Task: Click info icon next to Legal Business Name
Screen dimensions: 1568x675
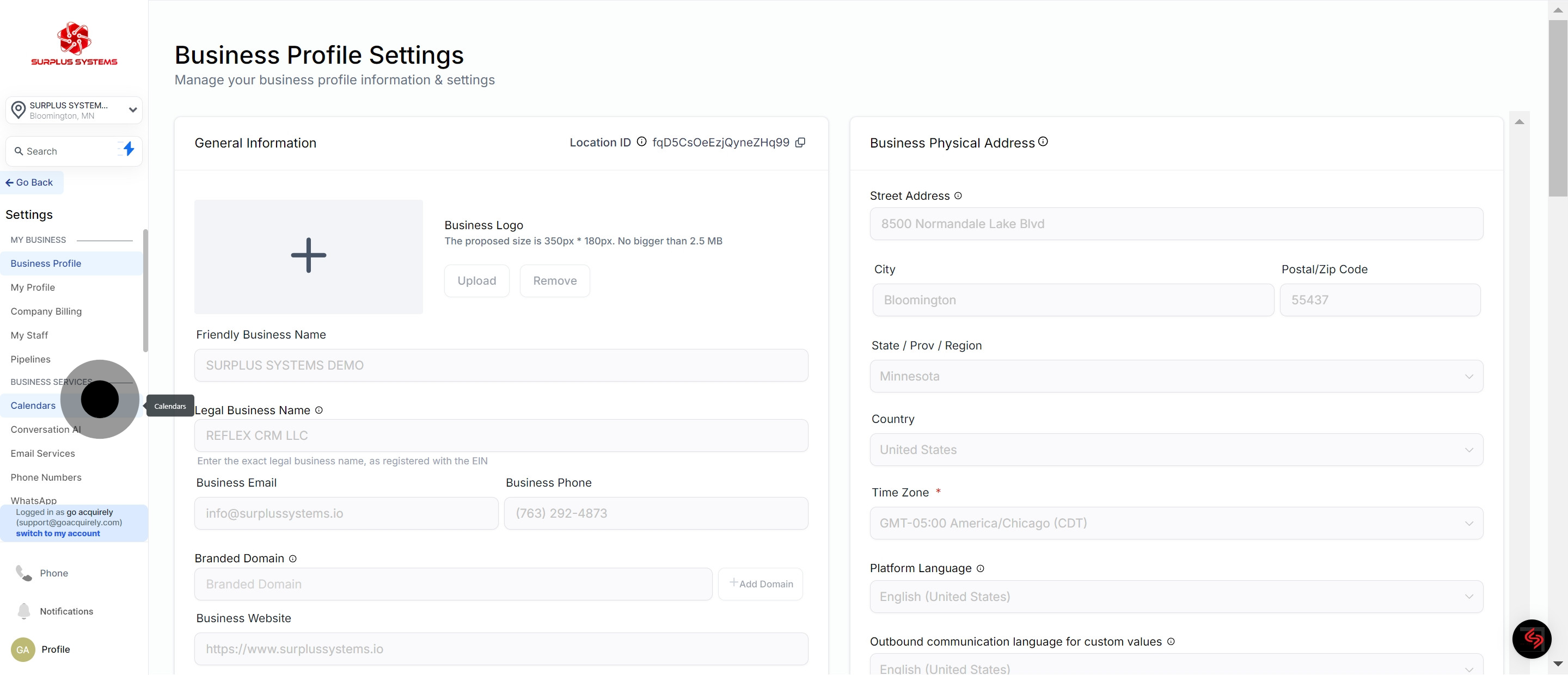Action: [x=319, y=410]
